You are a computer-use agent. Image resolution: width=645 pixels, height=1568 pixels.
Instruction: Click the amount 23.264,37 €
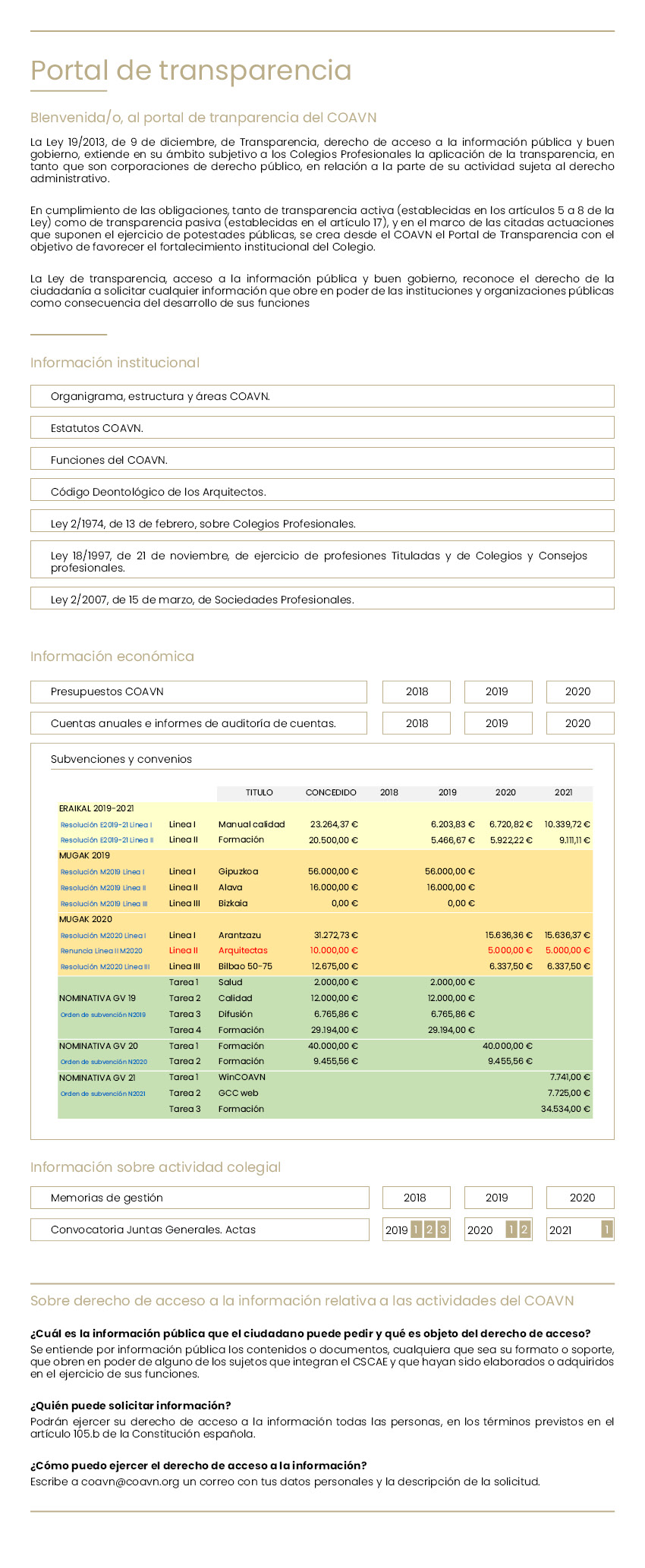[x=335, y=824]
